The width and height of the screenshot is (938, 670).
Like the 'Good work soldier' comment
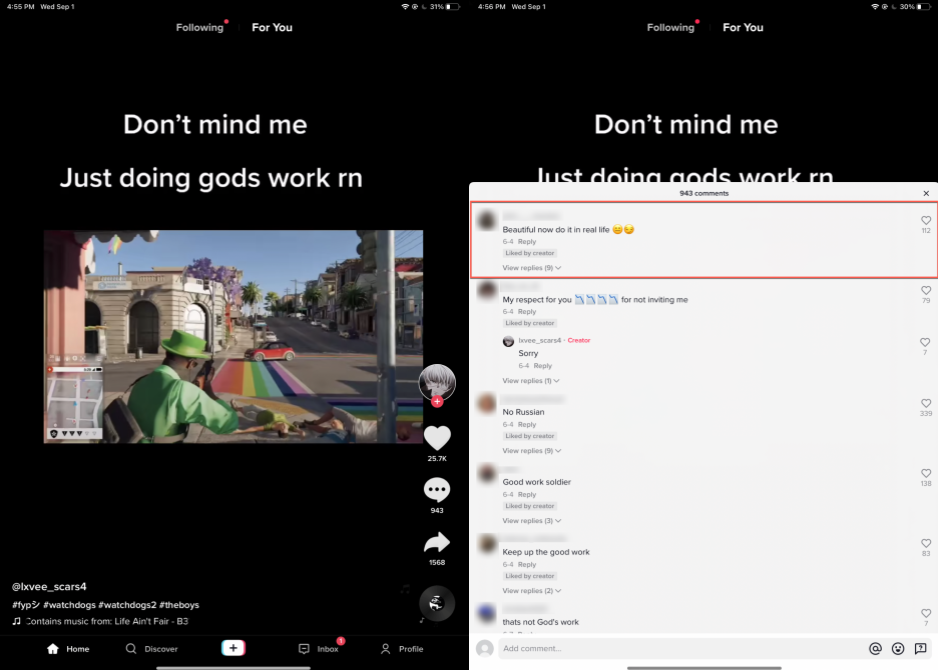(x=925, y=474)
